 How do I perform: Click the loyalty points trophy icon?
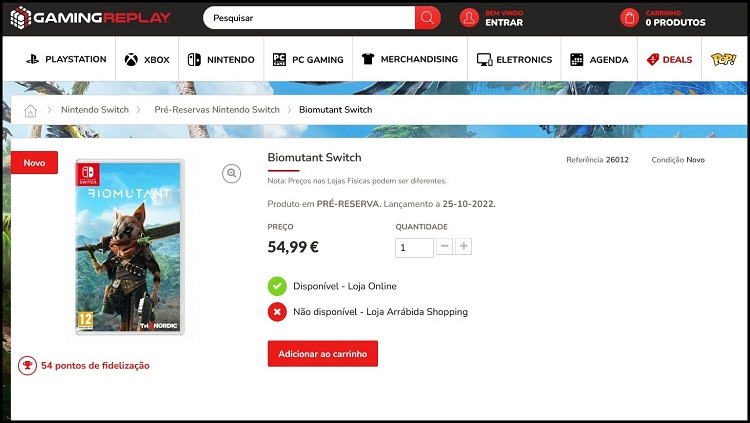pyautogui.click(x=27, y=366)
